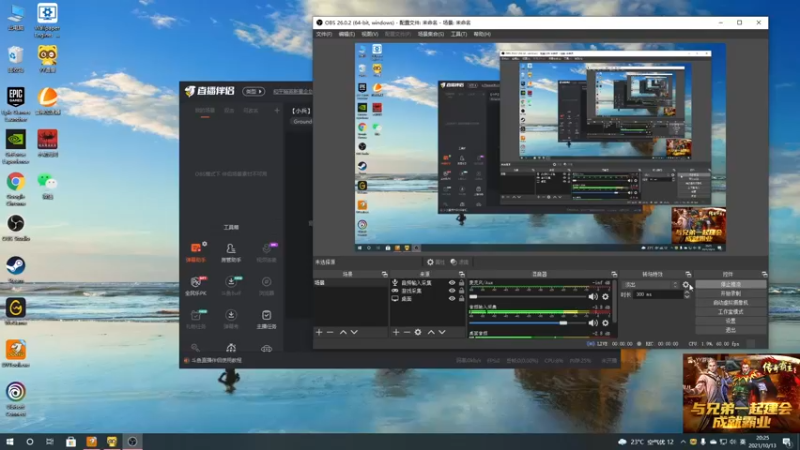This screenshot has height=450, width=800.
Task: Toggle visibility of the 音频输入采集 source
Action: pos(452,283)
